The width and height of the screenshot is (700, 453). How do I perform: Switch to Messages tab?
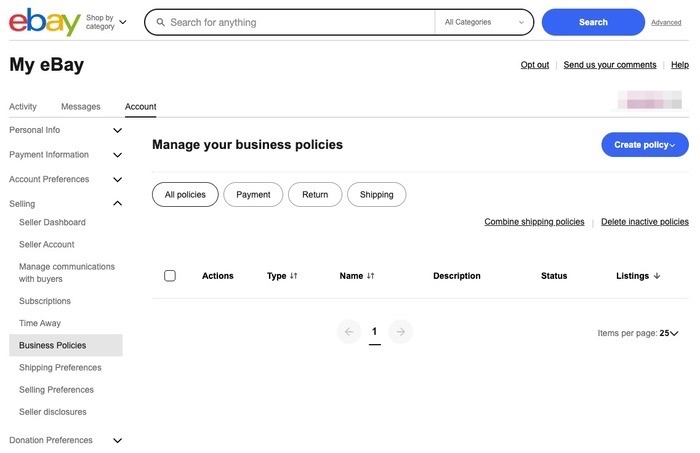(x=81, y=107)
